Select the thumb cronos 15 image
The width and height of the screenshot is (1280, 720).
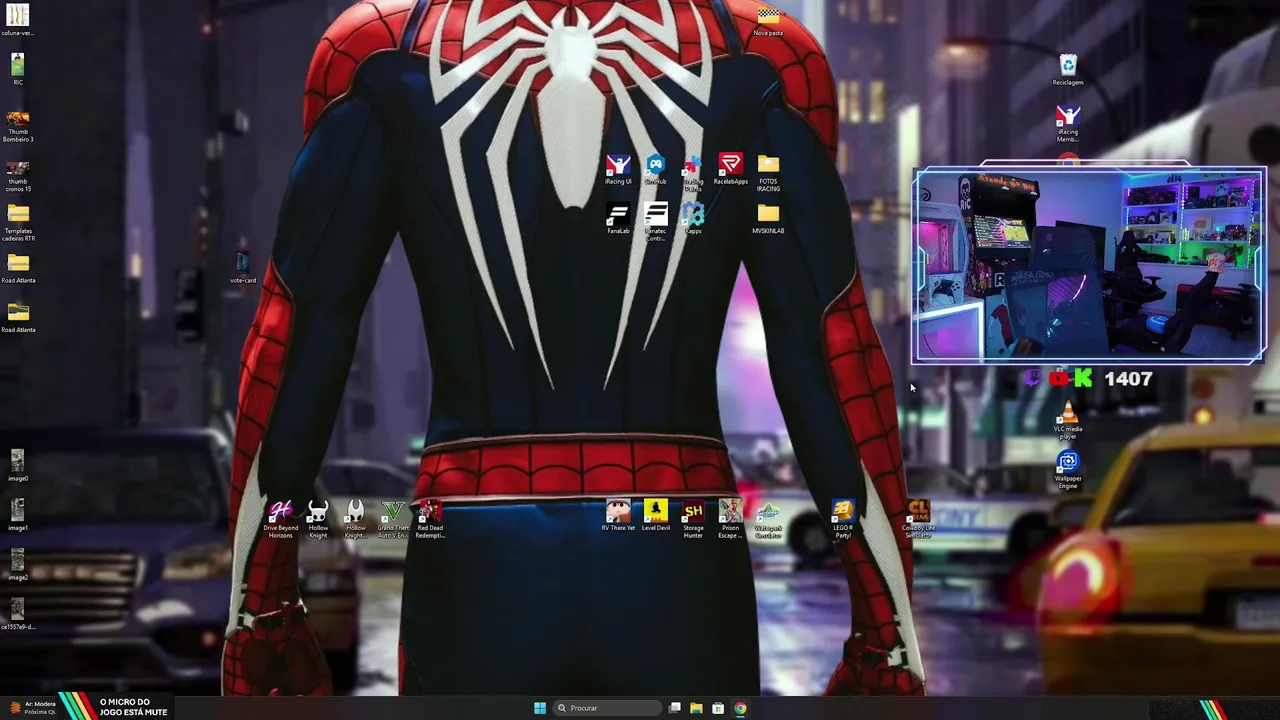(x=18, y=176)
